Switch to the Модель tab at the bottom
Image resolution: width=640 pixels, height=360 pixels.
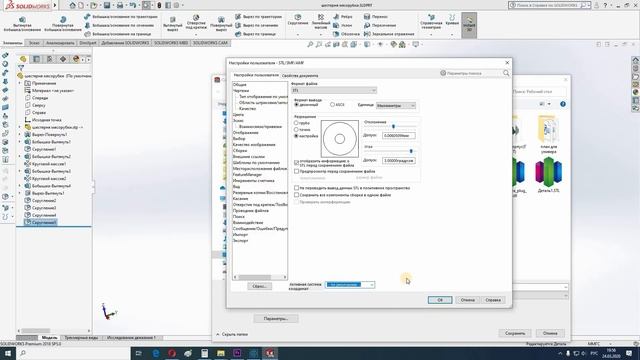[49, 338]
